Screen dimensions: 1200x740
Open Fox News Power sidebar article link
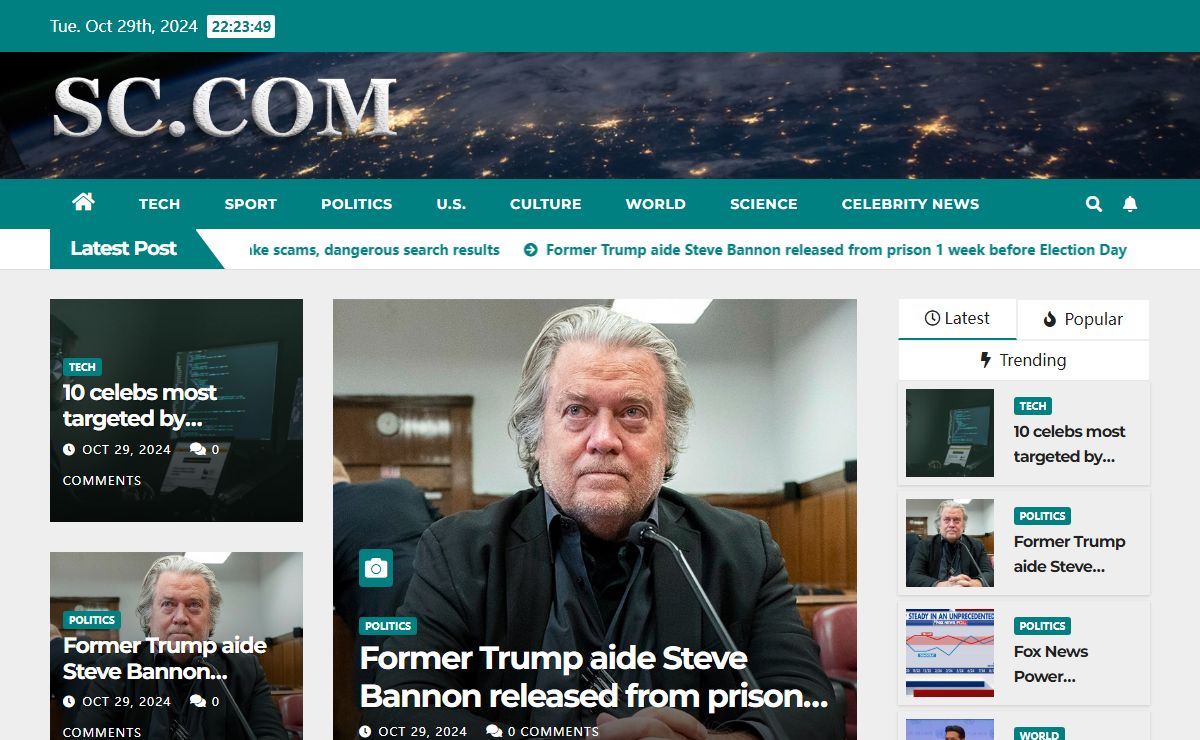(1050, 664)
